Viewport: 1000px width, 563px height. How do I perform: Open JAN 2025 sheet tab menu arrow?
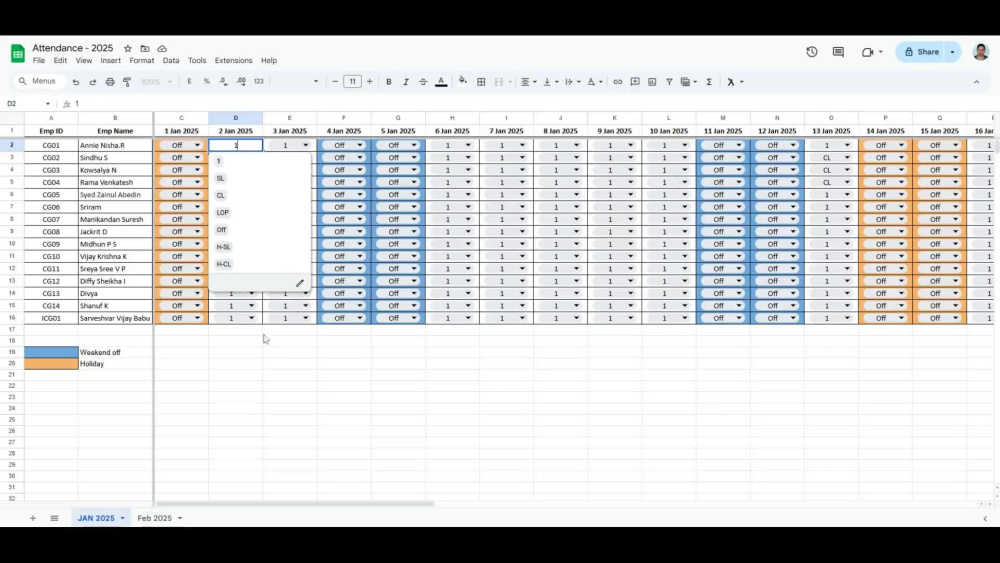pos(122,518)
